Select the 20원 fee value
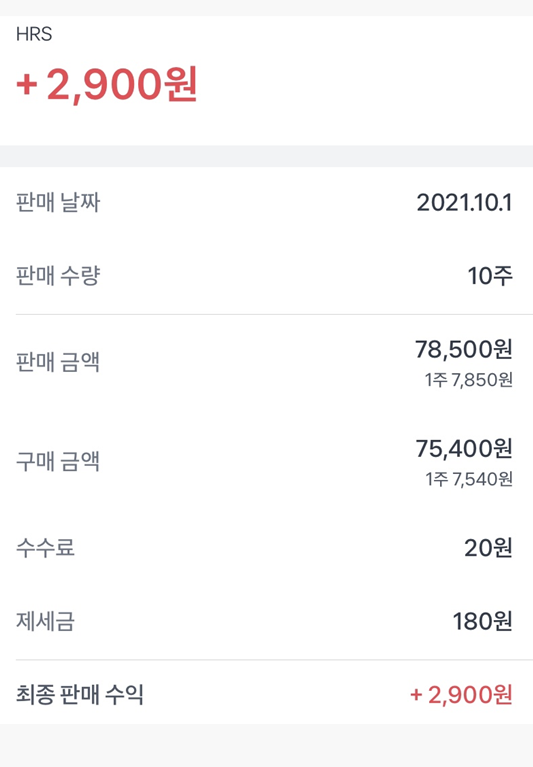533x767 pixels. (x=489, y=548)
